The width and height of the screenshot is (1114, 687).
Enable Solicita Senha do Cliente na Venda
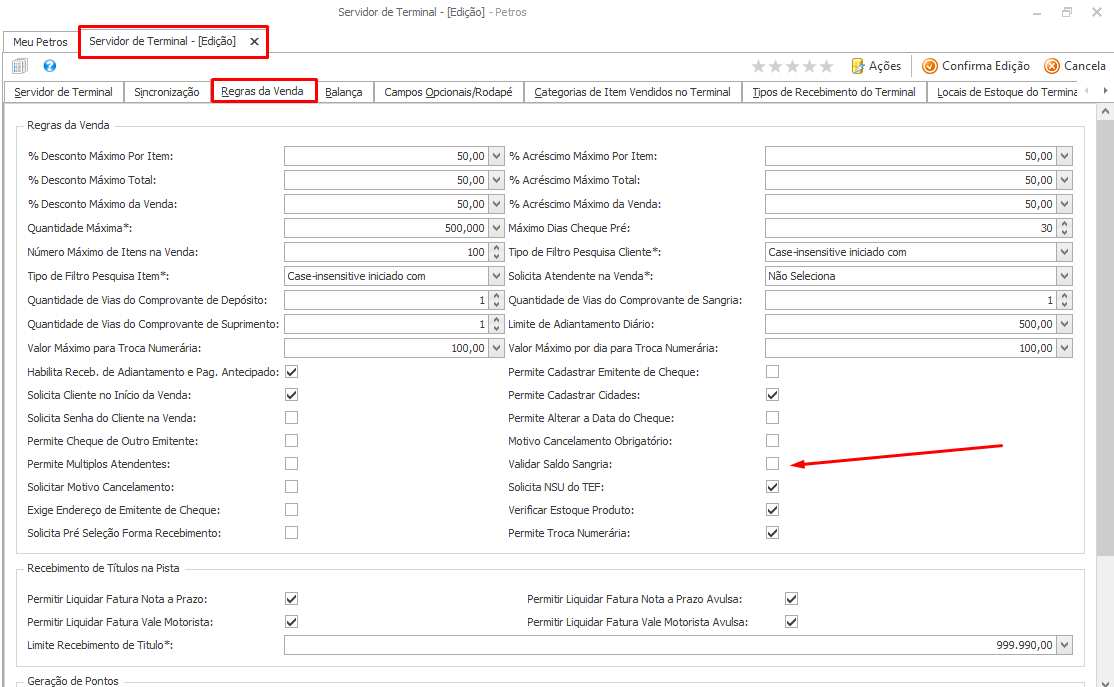point(291,418)
